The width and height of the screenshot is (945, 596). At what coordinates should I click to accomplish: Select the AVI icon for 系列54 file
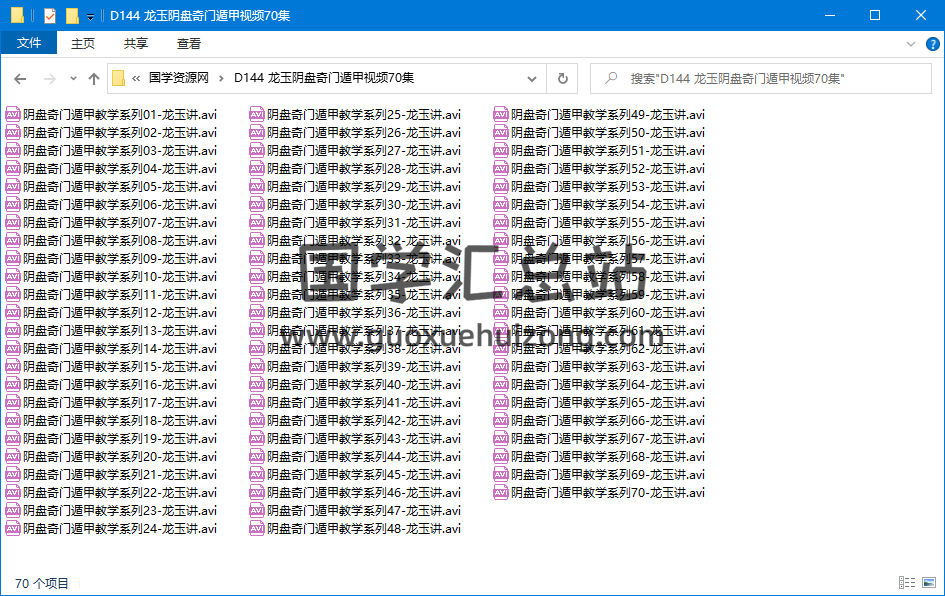coord(501,204)
